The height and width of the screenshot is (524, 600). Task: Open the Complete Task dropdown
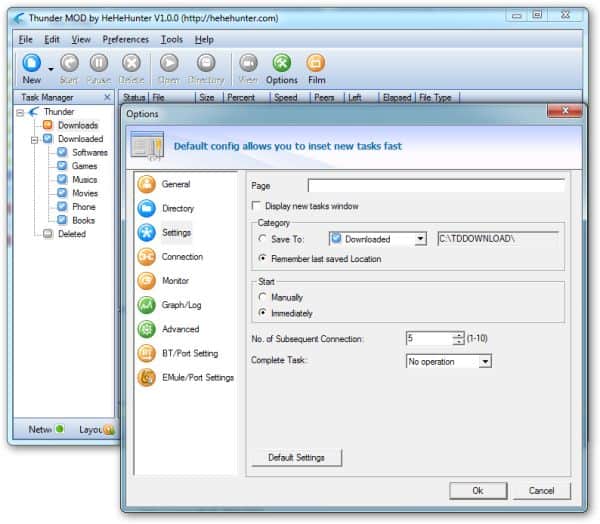[x=485, y=361]
